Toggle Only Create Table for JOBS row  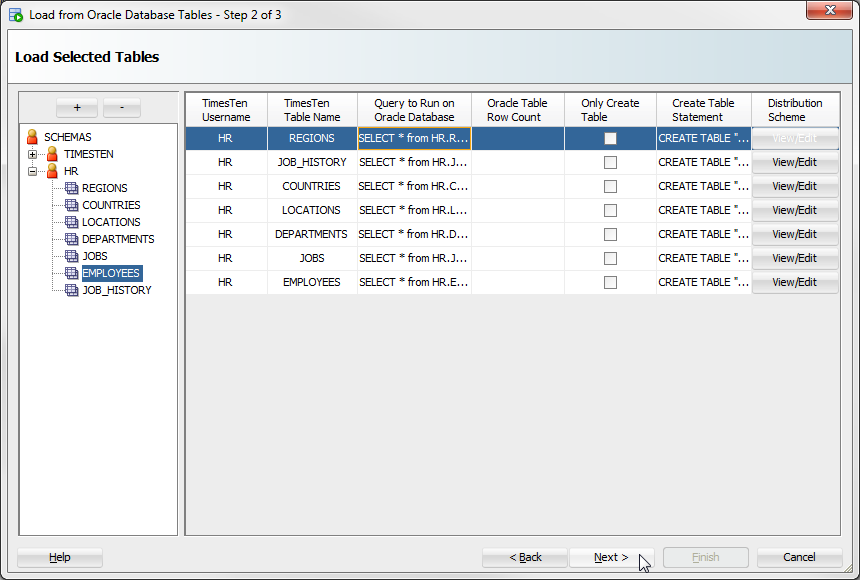coord(610,258)
